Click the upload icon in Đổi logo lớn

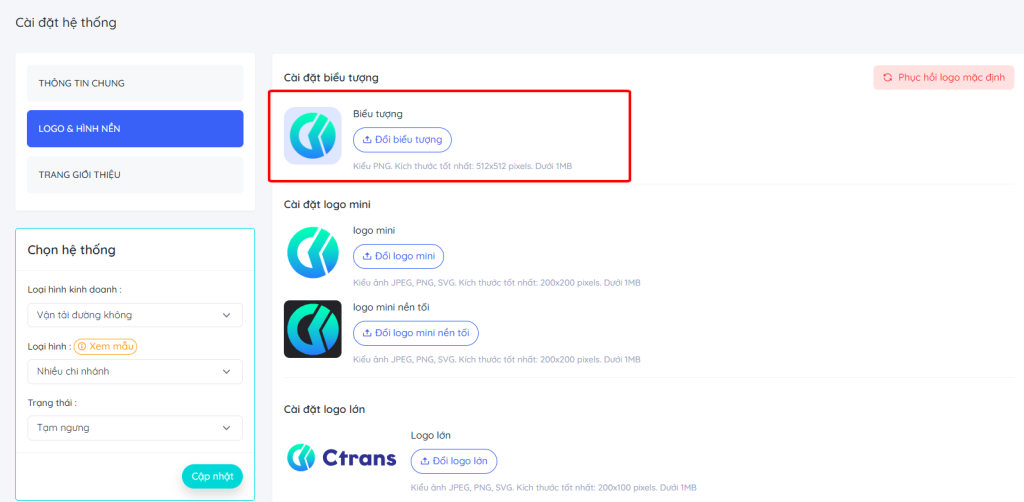point(424,461)
